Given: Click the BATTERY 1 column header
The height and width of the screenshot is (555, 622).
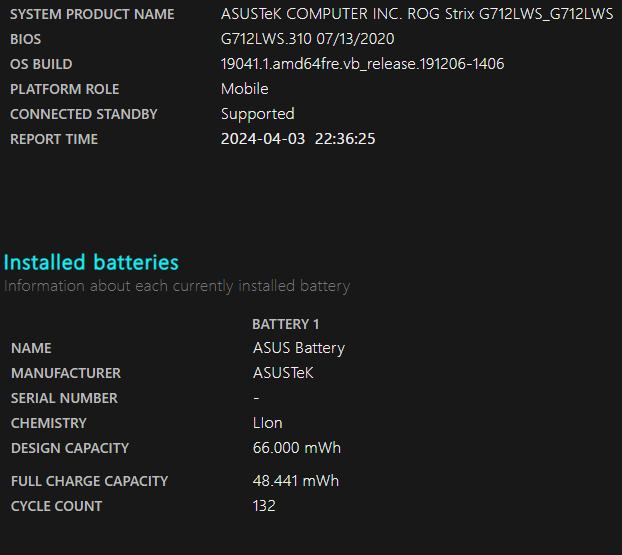Looking at the screenshot, I should (x=286, y=324).
